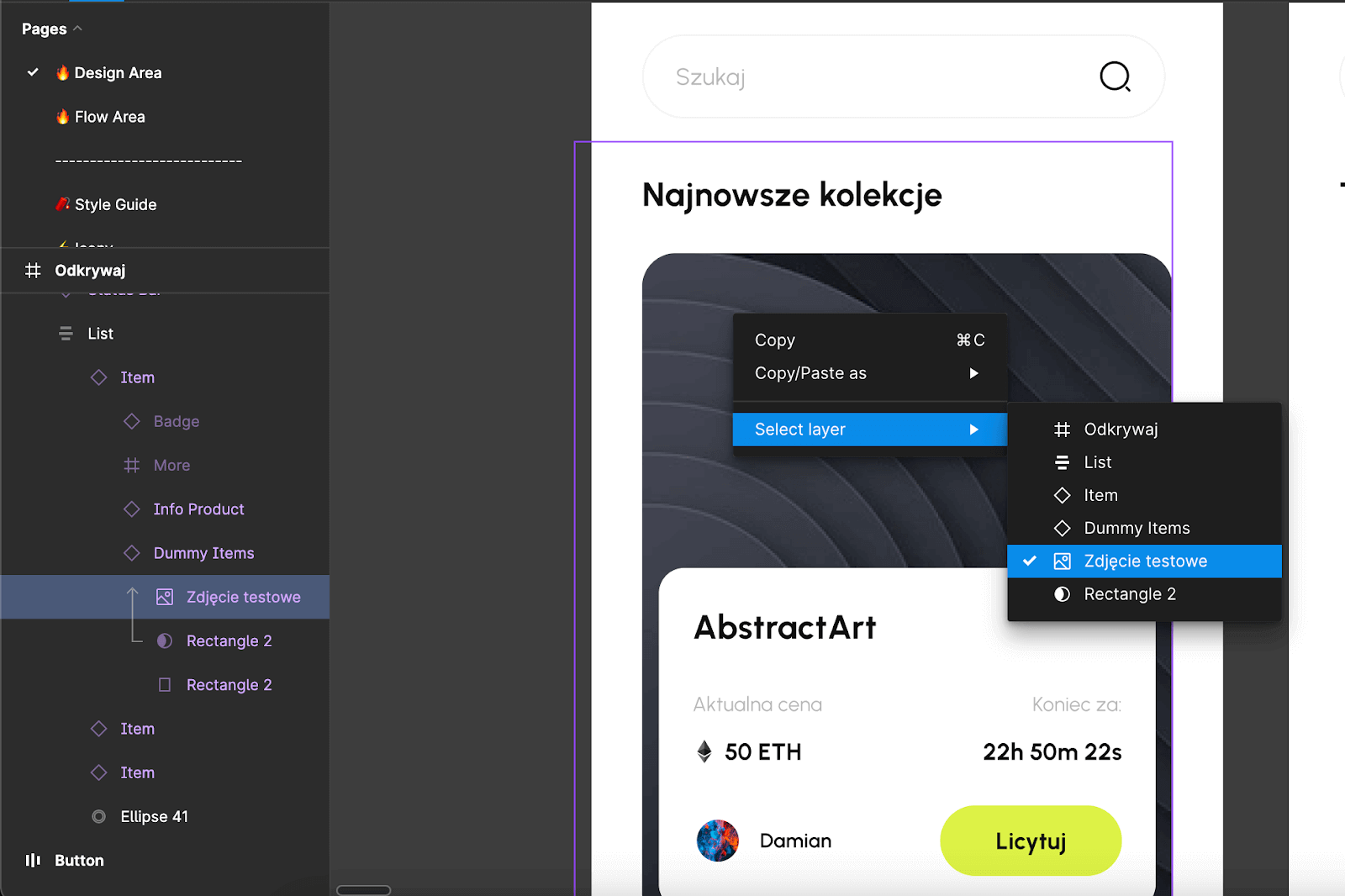Screen dimensions: 1345x896
Task: Click the Ethereum icon beside 50 ETH
Action: tap(704, 751)
